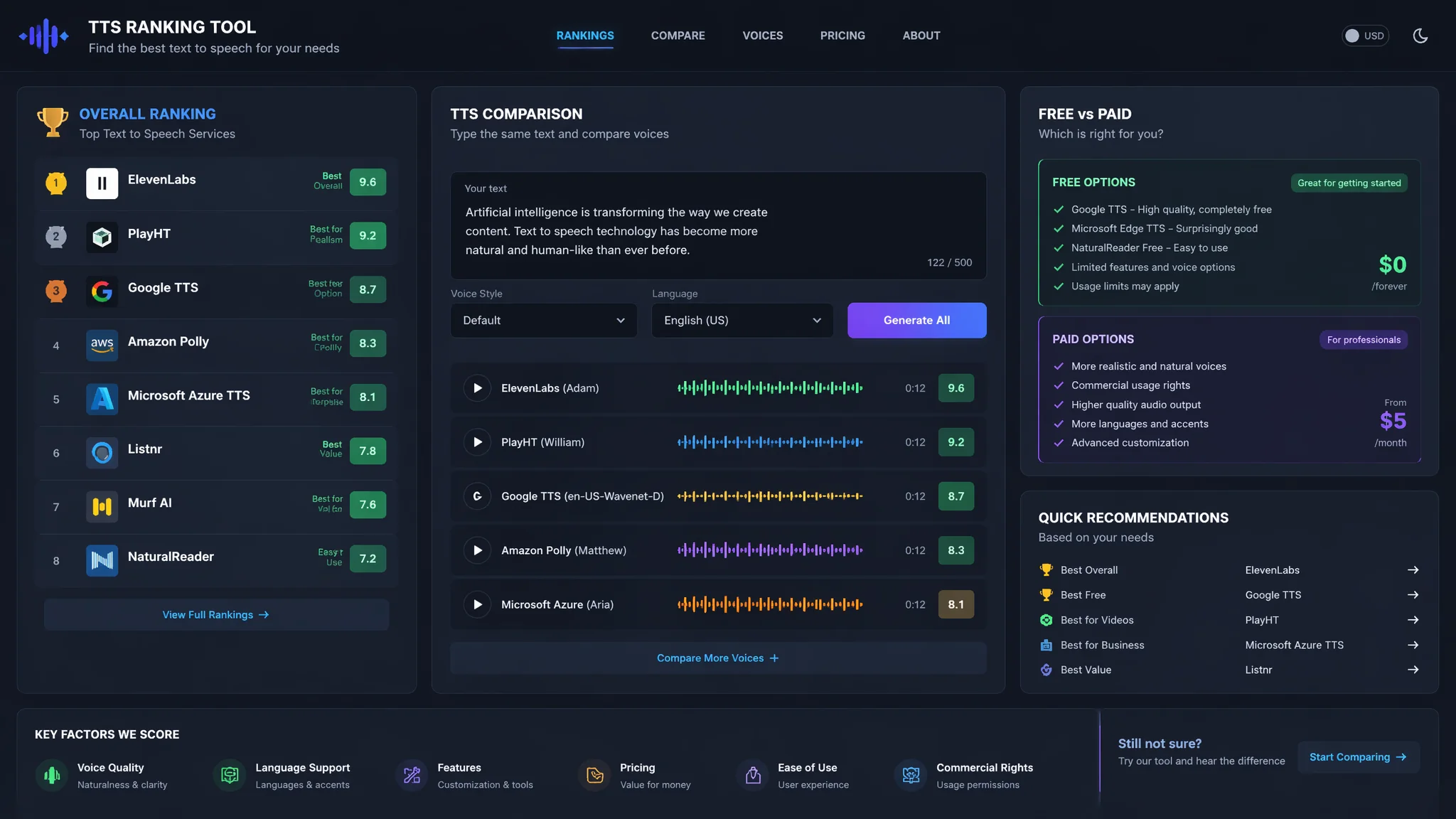The width and height of the screenshot is (1456, 819).
Task: Click the 8.1 score badge for Microsoft Azure (Aria)
Action: 956,605
